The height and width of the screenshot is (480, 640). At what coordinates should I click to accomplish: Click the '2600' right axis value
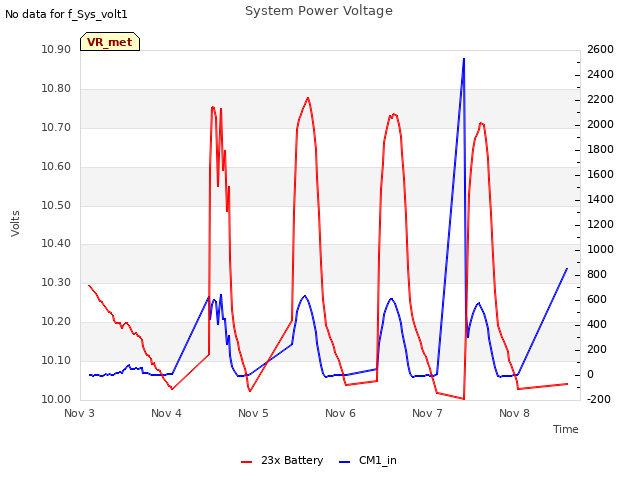600,50
